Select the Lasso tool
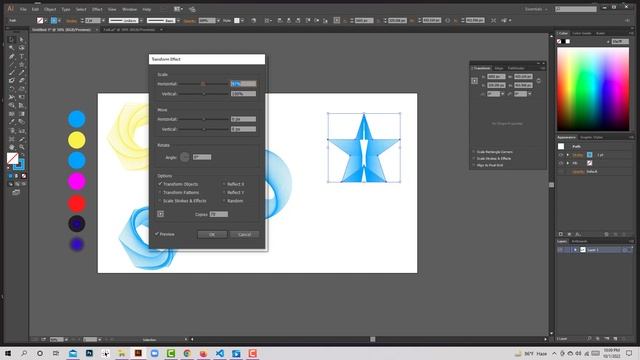The width and height of the screenshot is (640, 360). pos(22,48)
